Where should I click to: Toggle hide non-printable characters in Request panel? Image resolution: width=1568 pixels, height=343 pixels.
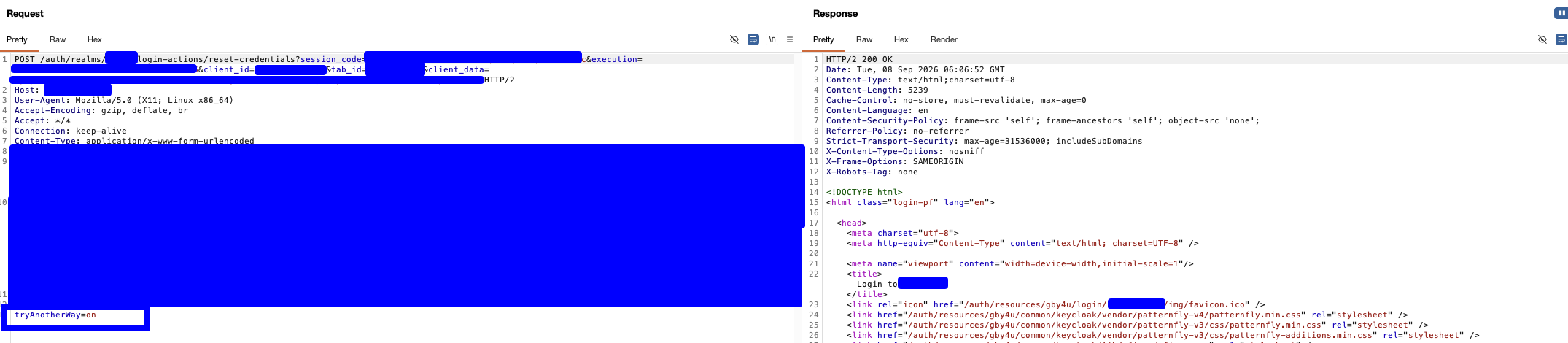(734, 39)
